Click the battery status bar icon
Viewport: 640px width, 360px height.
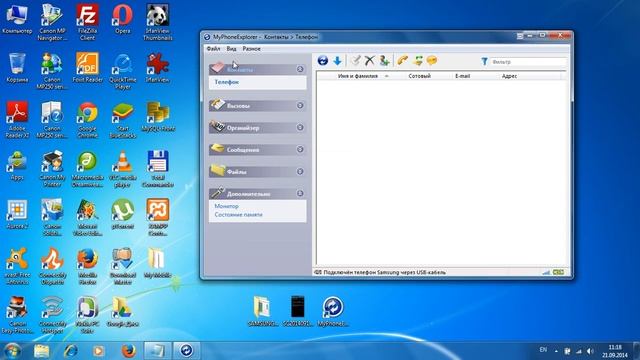click(558, 272)
